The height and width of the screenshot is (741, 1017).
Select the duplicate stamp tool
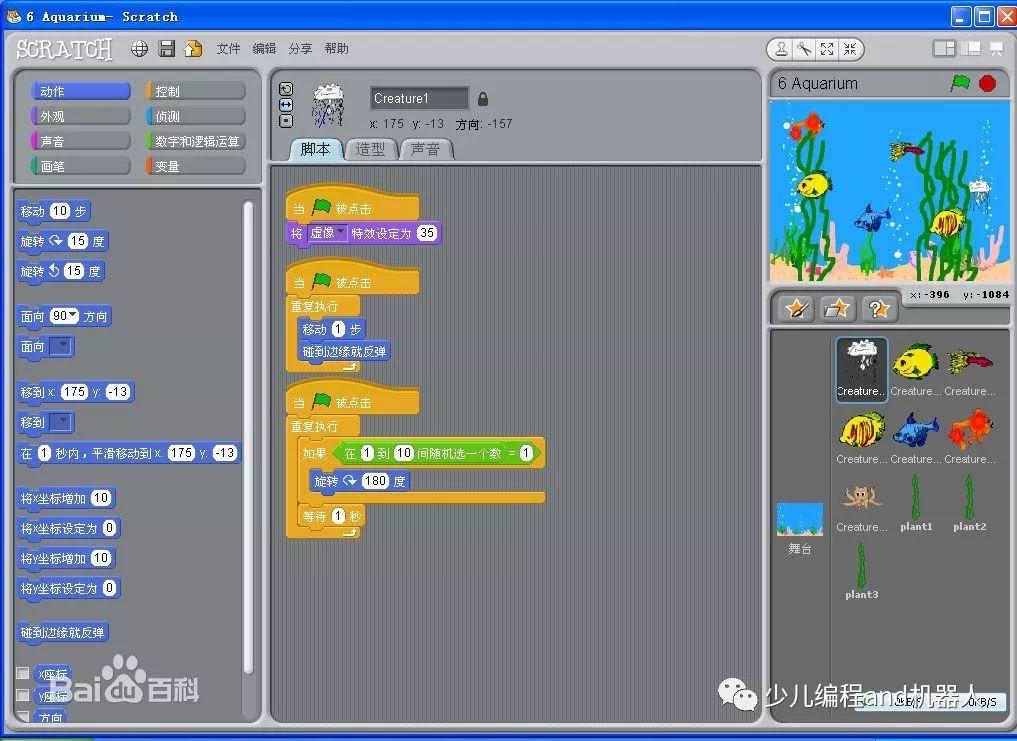(x=782, y=49)
